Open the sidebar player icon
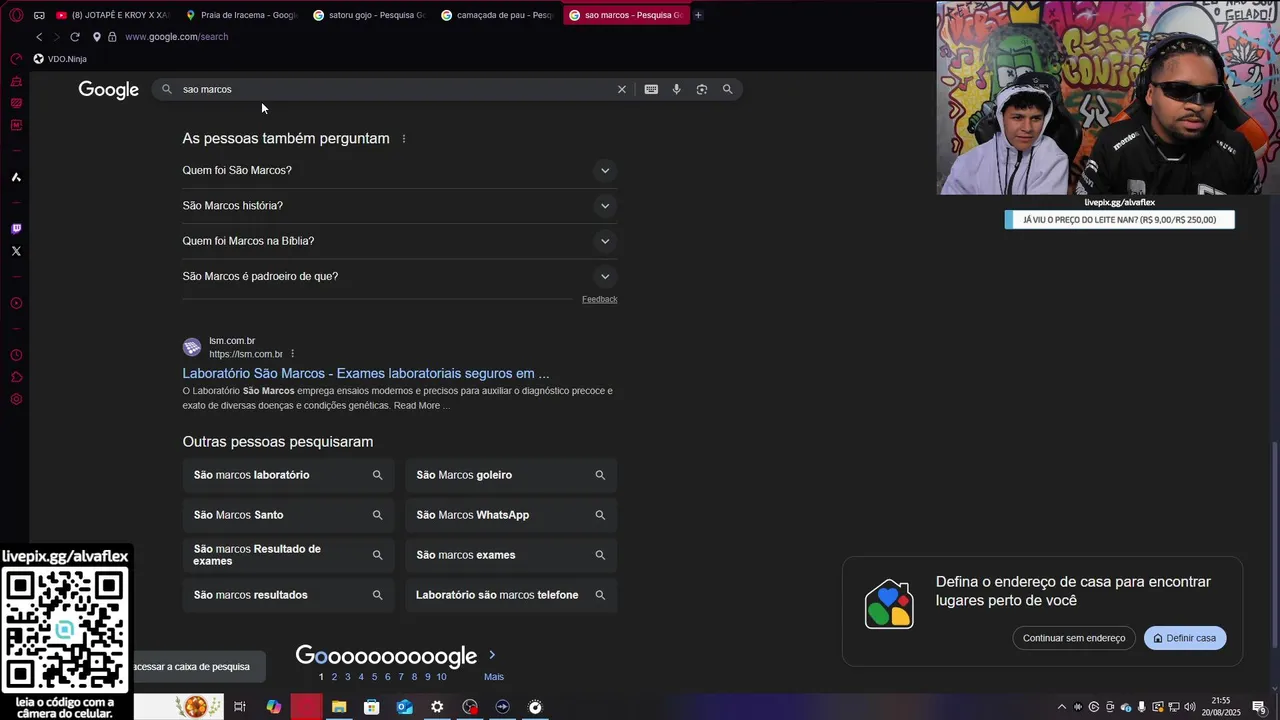Image resolution: width=1280 pixels, height=720 pixels. coord(16,303)
